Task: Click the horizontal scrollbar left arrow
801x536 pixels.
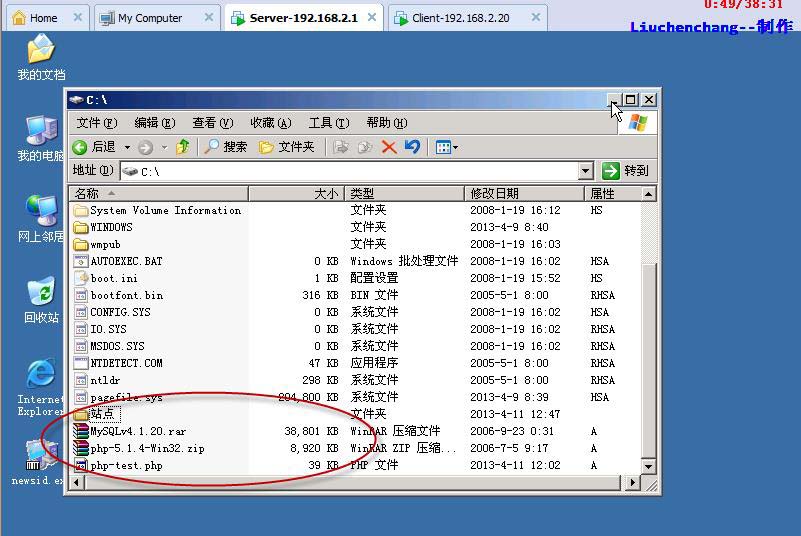Action: [77, 482]
